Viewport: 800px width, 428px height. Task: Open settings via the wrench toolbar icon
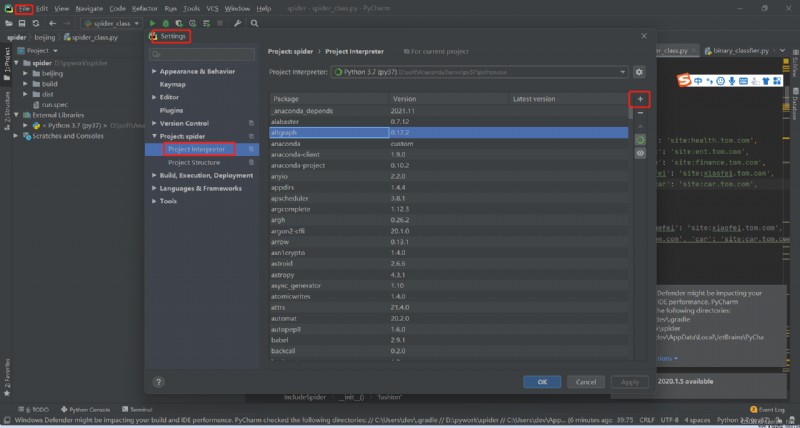237,23
